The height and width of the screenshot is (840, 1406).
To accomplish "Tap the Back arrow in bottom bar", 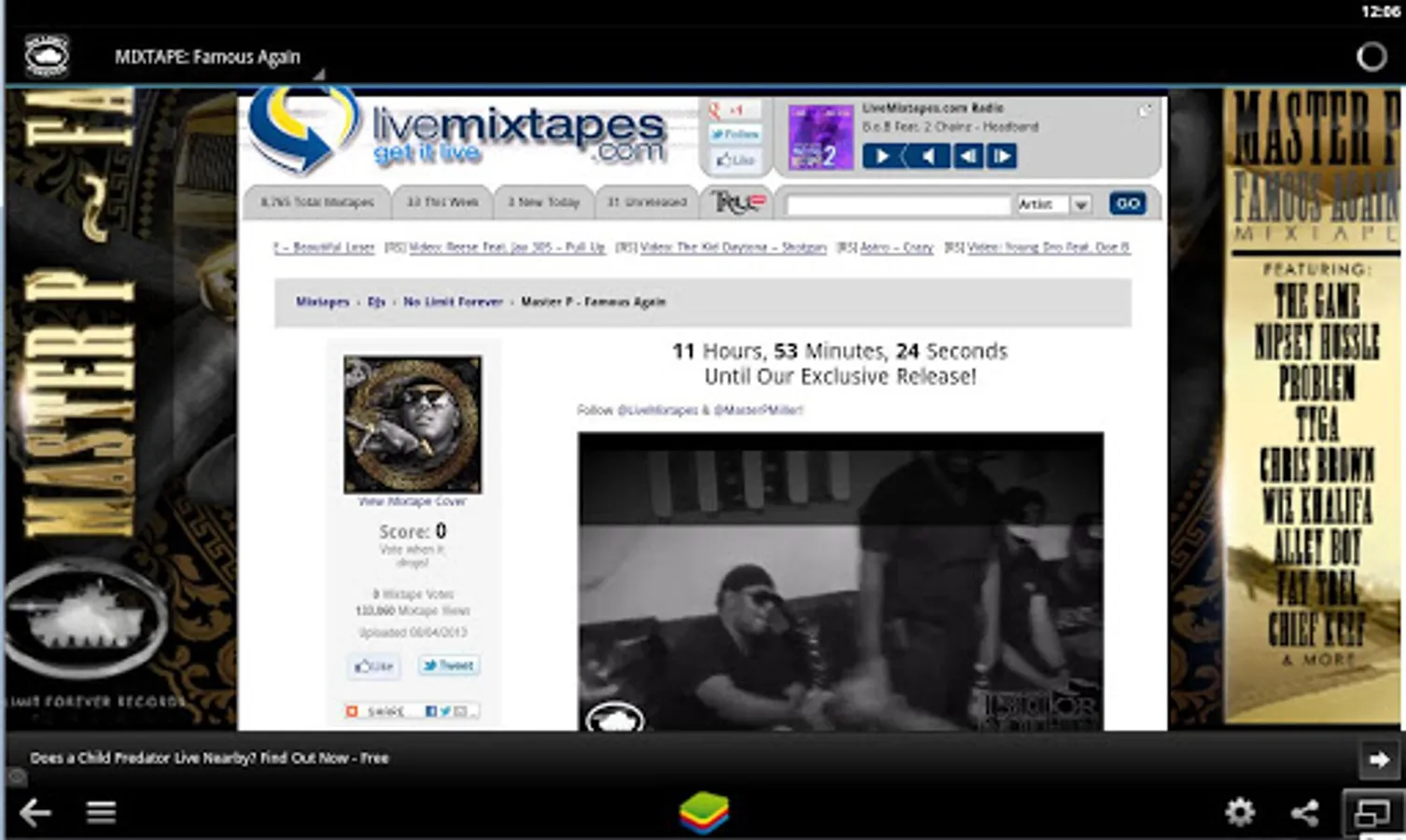I will (x=35, y=812).
